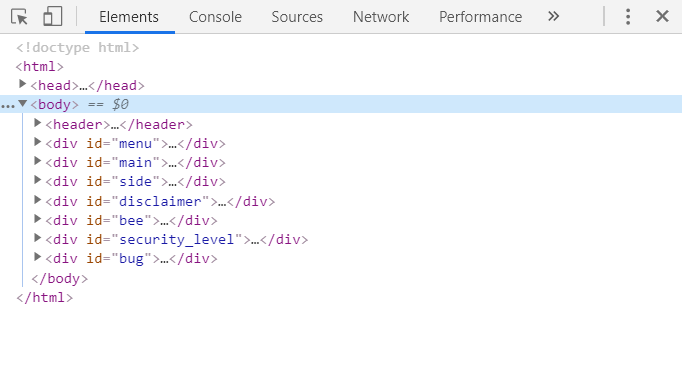Select the div id="menu" node
Screen dimensions: 682x391
[135, 144]
